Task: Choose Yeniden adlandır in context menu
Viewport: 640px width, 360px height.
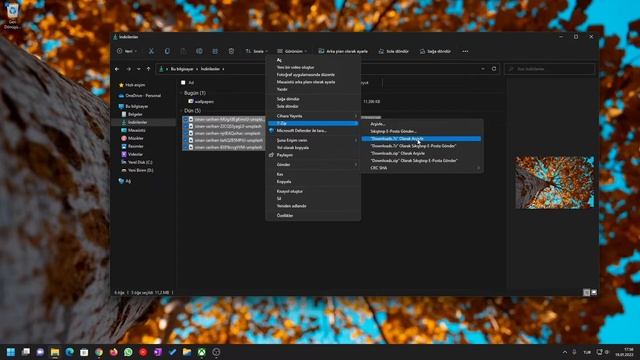Action: point(313,206)
